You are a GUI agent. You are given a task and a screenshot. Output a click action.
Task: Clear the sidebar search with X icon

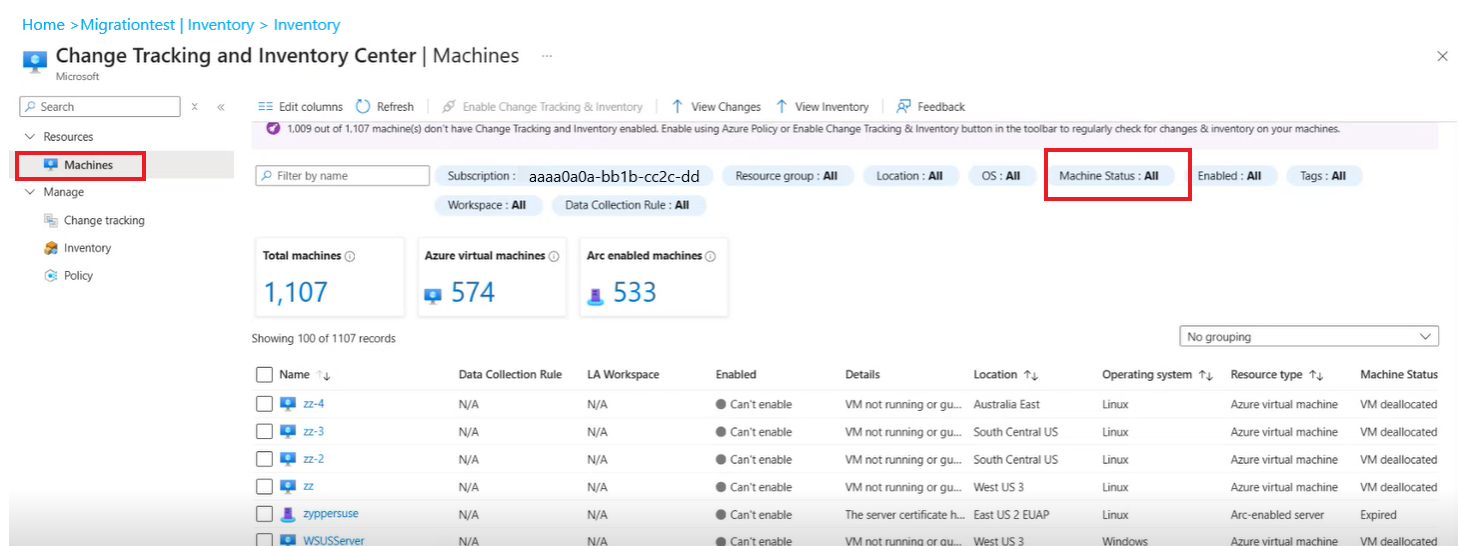click(195, 107)
